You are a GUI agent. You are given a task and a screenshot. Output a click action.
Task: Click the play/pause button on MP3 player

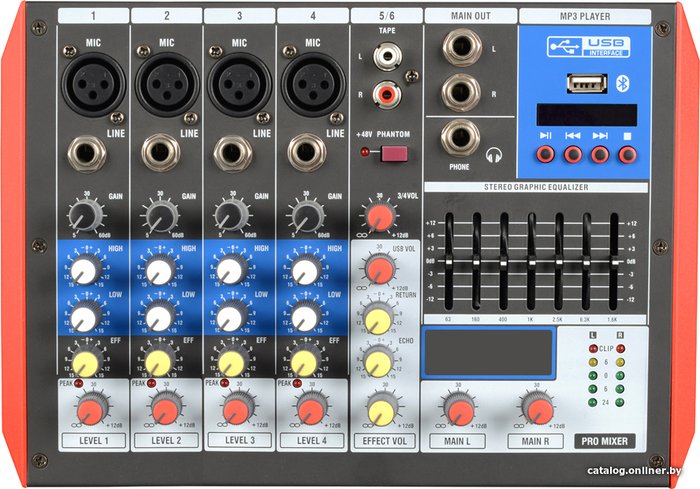[545, 155]
